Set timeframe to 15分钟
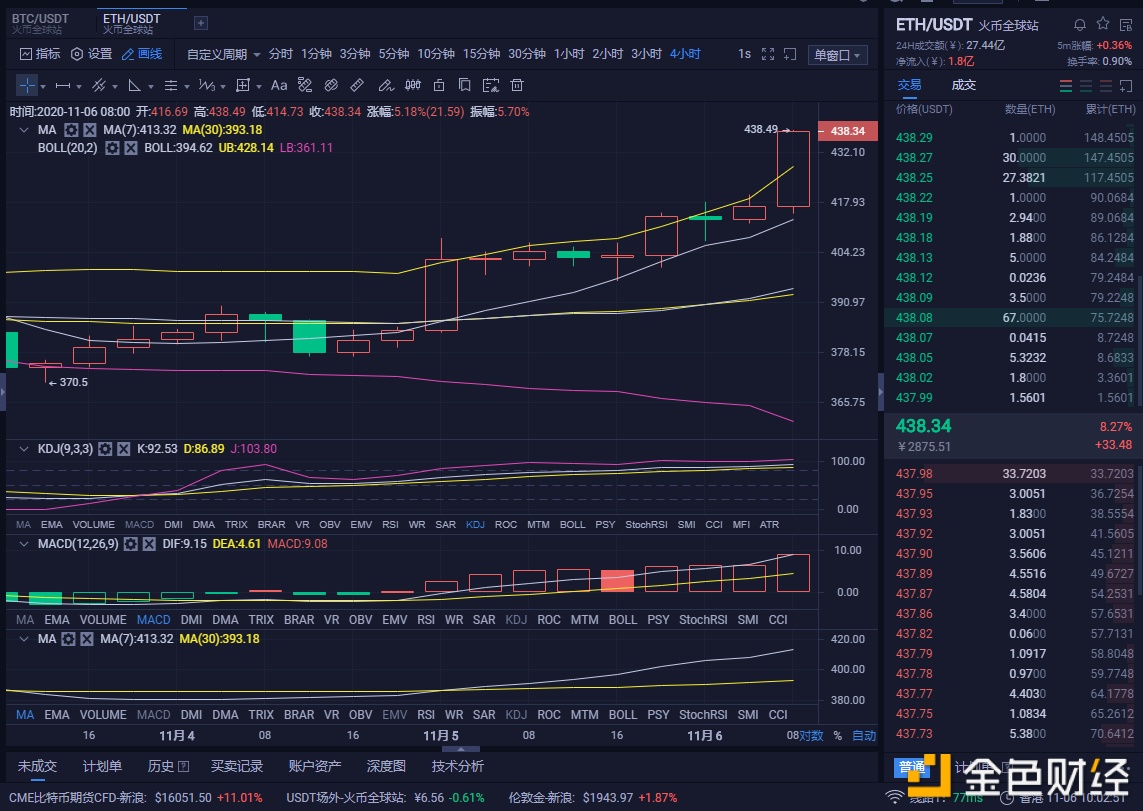The height and width of the screenshot is (811, 1143). (481, 54)
